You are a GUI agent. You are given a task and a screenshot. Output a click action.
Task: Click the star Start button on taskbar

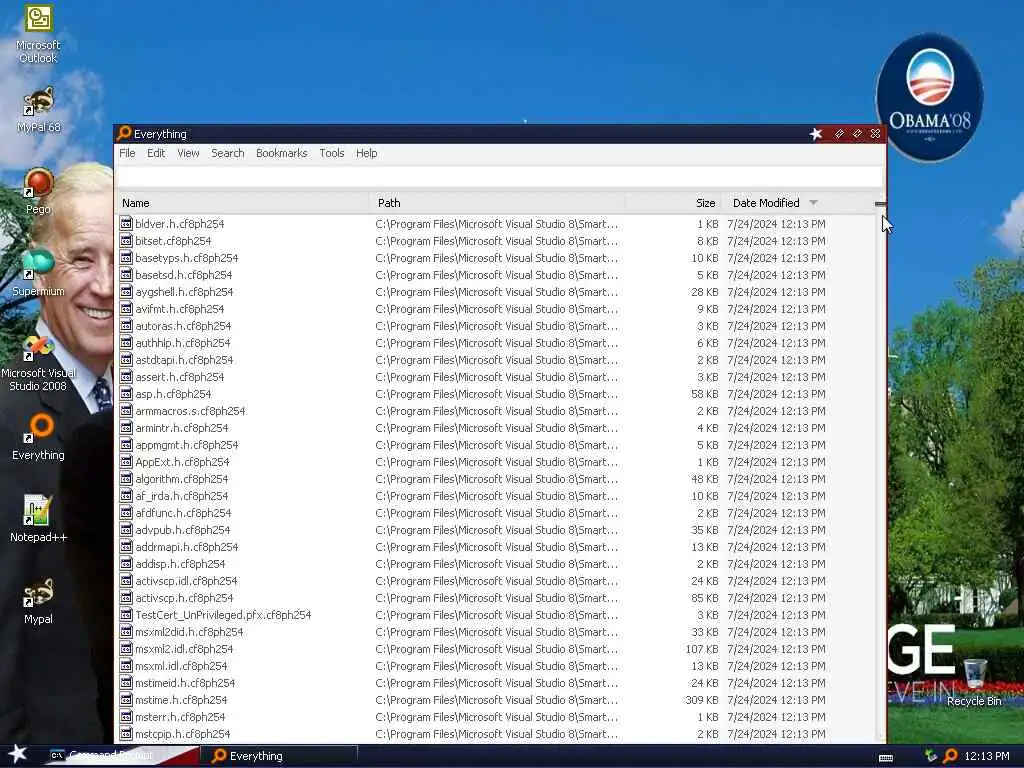click(x=17, y=754)
